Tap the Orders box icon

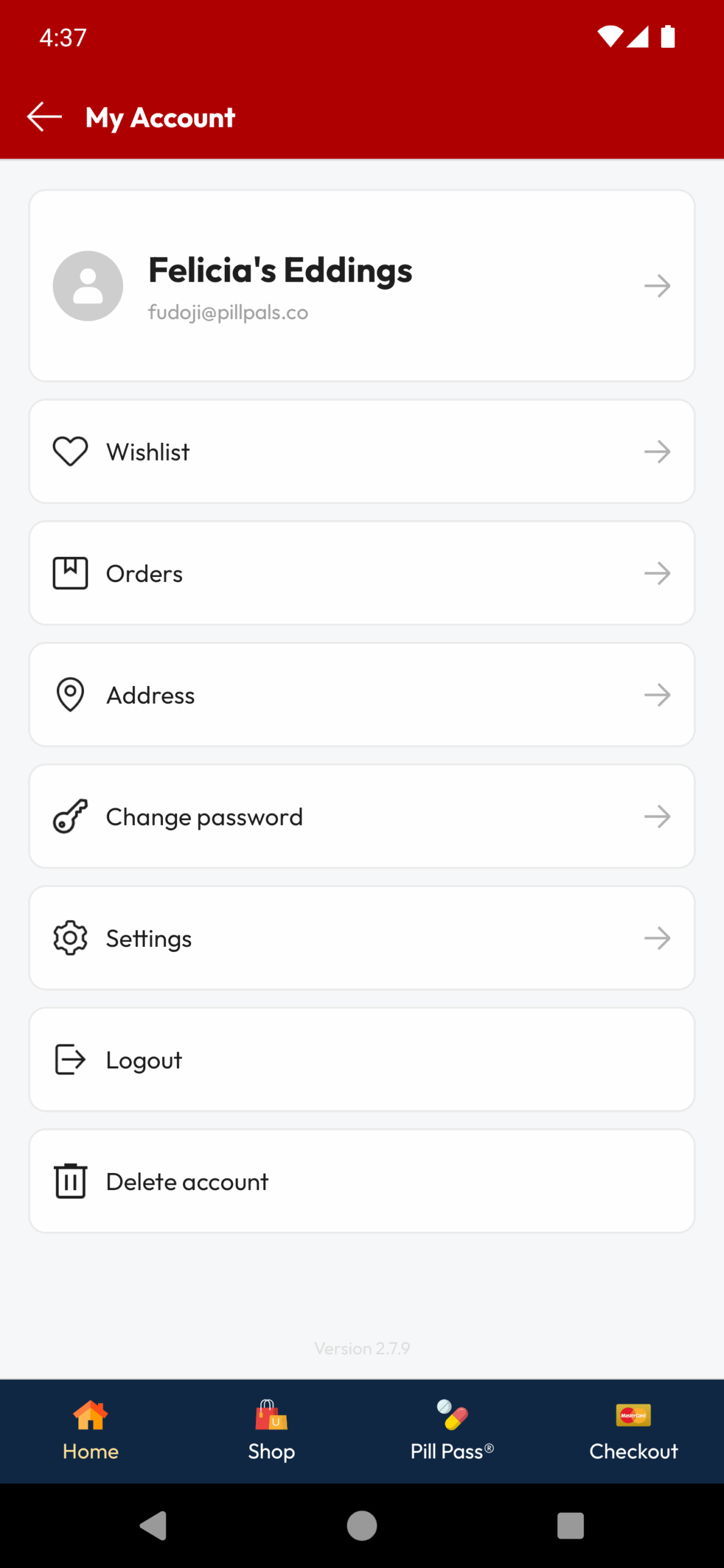click(70, 573)
